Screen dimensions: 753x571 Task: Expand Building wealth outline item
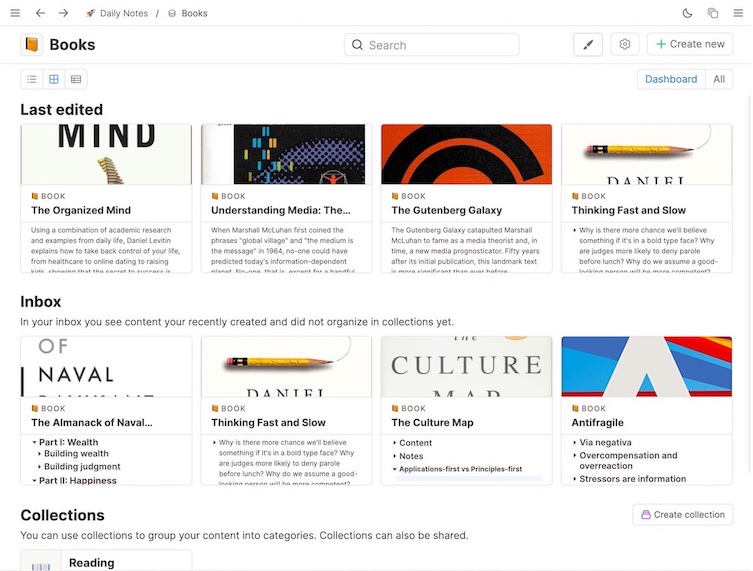pyautogui.click(x=39, y=454)
